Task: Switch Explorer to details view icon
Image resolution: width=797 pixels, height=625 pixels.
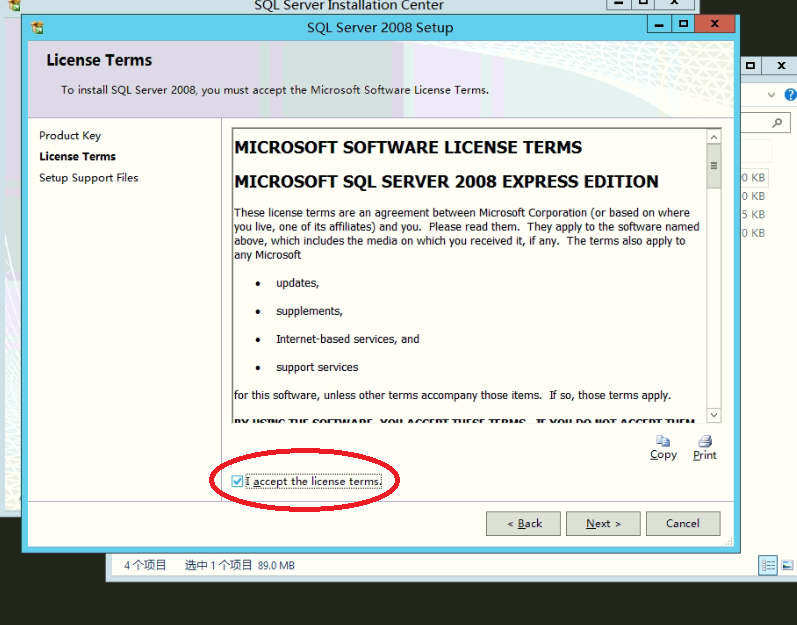Action: [x=768, y=565]
